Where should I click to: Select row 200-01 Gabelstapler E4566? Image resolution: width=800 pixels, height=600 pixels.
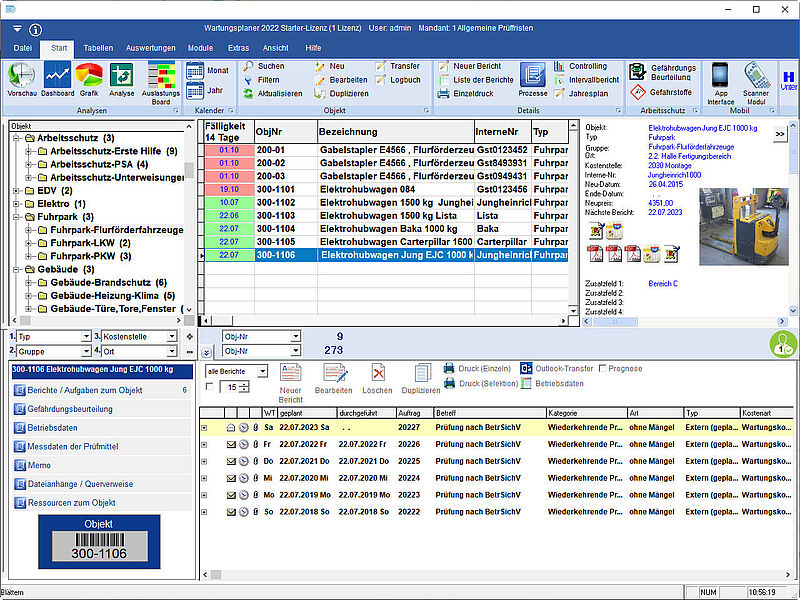pos(386,150)
